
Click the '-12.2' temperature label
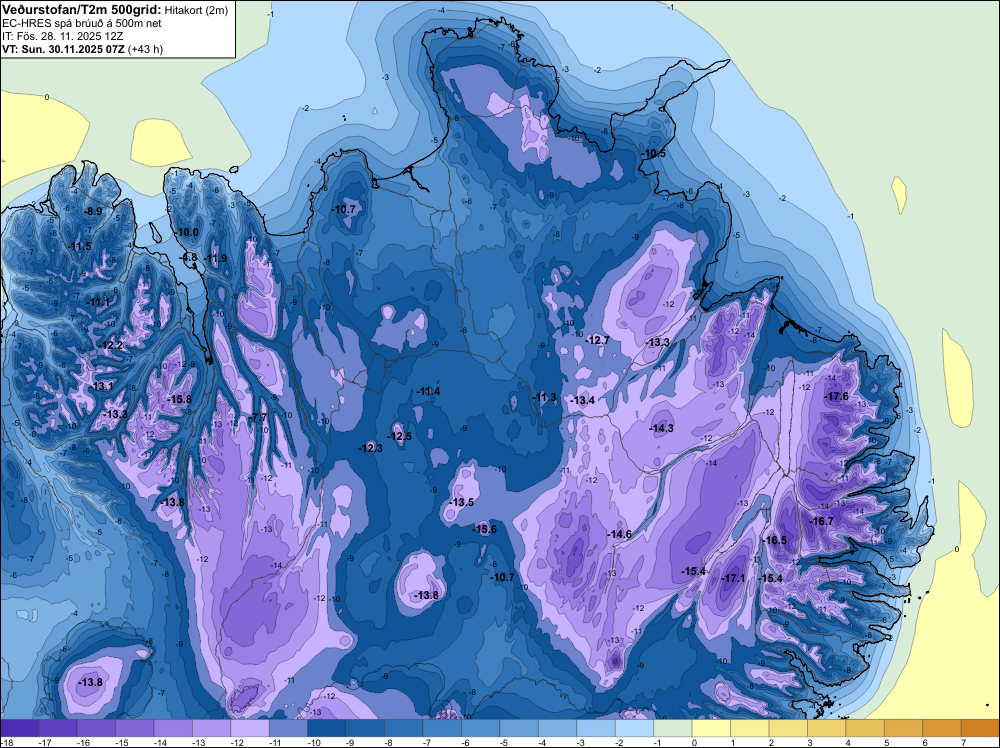pos(112,345)
